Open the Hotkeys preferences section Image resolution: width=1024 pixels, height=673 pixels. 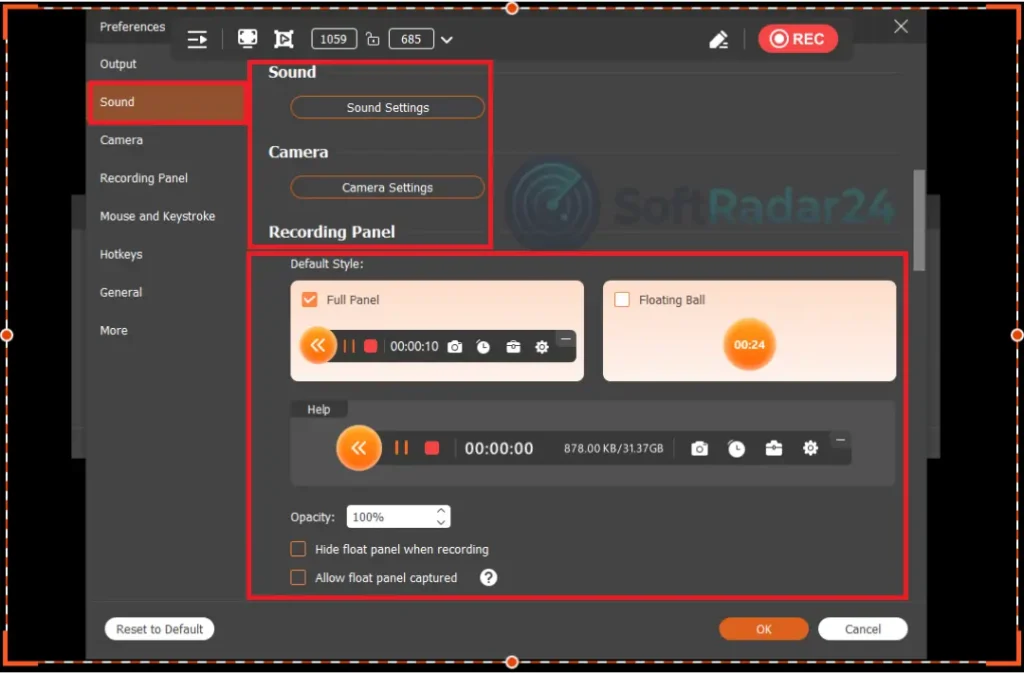click(120, 254)
